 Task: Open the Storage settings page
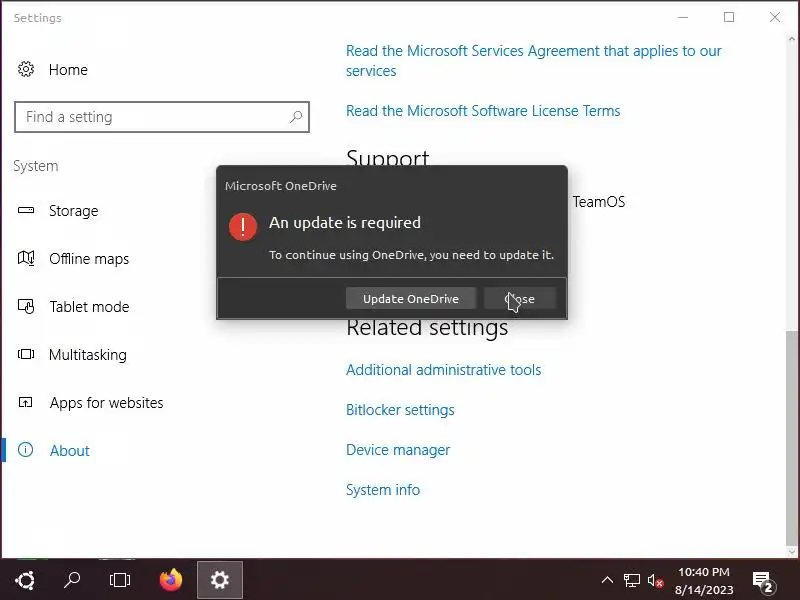[73, 211]
